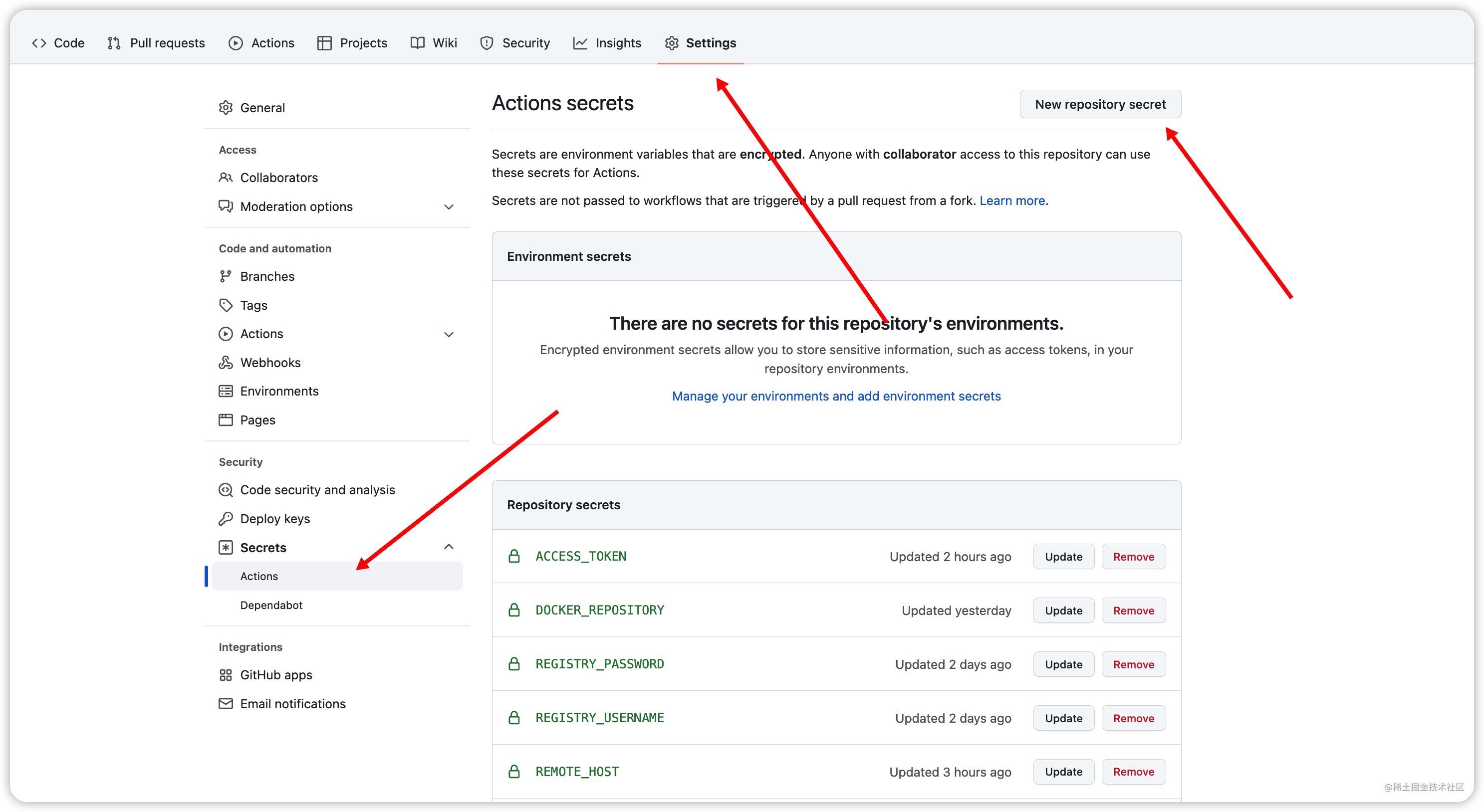Image resolution: width=1484 pixels, height=812 pixels.
Task: Collapse the Secrets section chevron
Action: pyautogui.click(x=449, y=547)
